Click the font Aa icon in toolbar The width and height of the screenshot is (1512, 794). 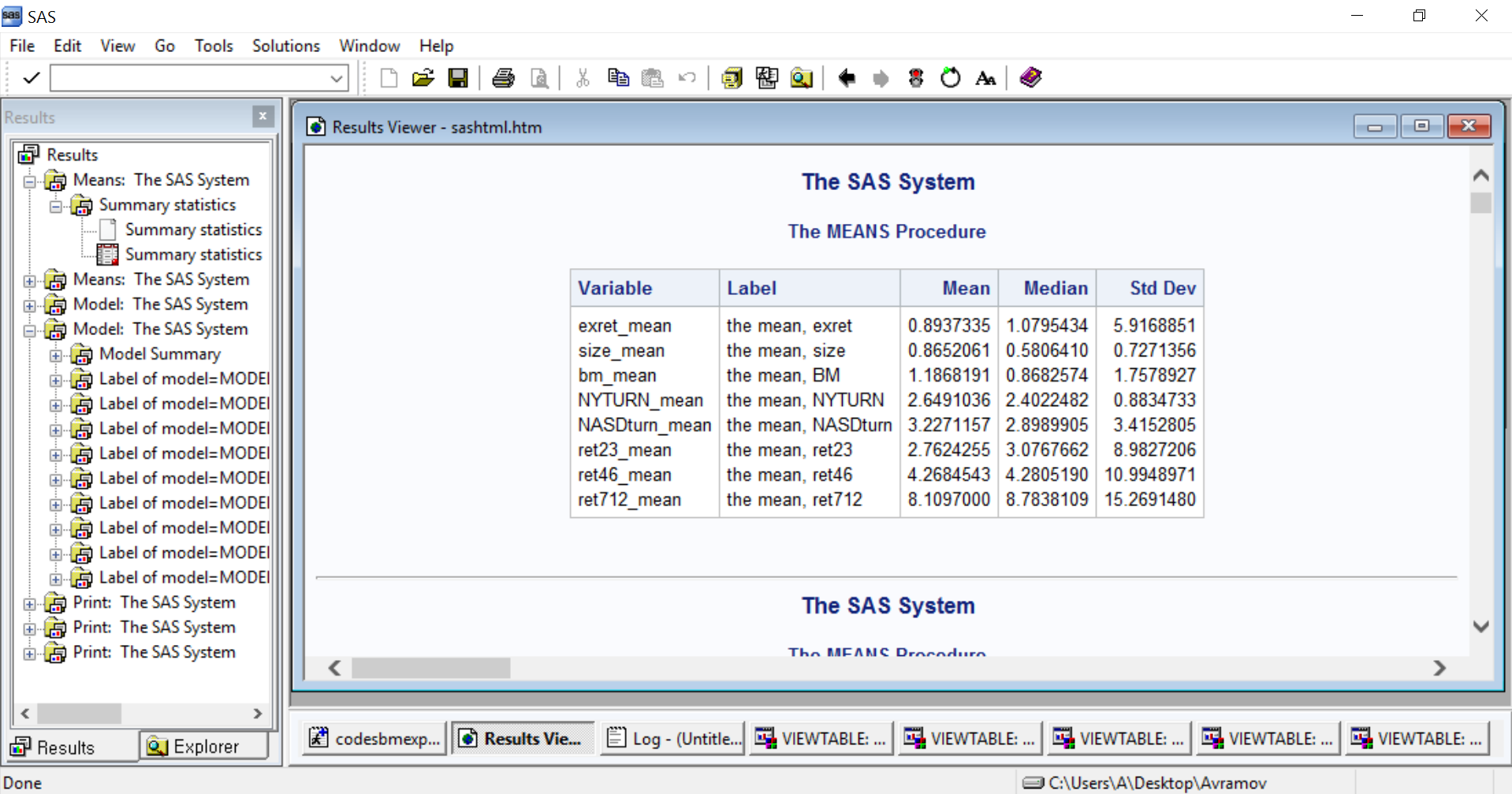(x=985, y=78)
